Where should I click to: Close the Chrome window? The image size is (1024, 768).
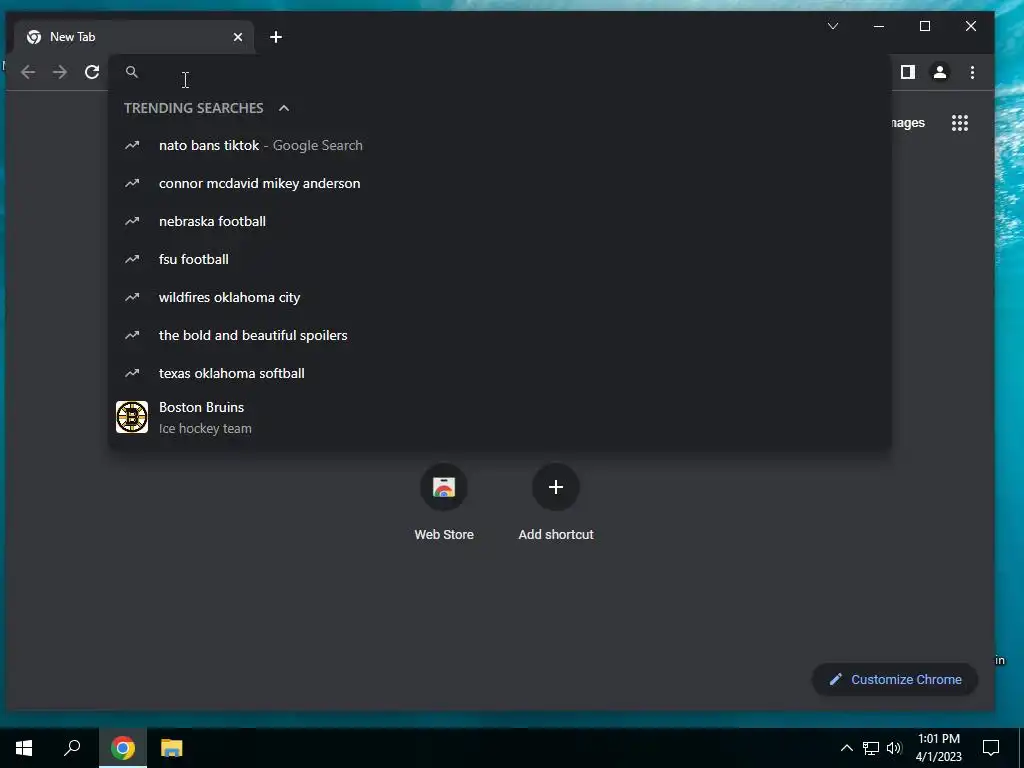[x=971, y=26]
